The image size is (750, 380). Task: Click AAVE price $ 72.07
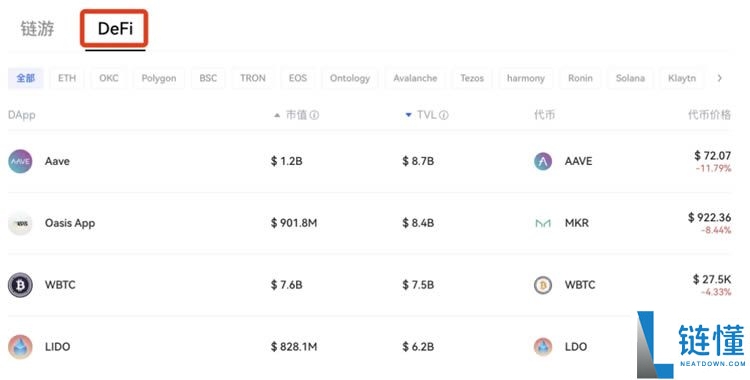pyautogui.click(x=713, y=156)
